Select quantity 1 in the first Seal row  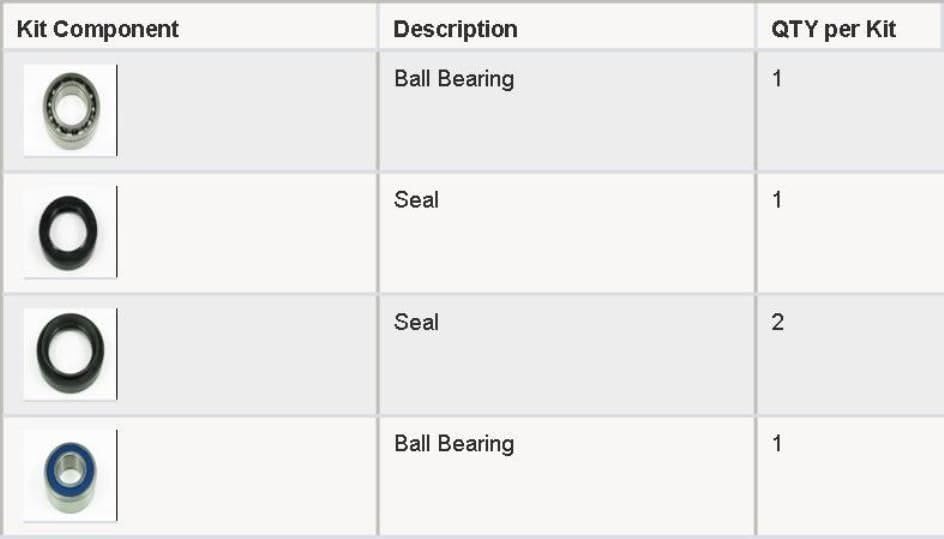777,200
